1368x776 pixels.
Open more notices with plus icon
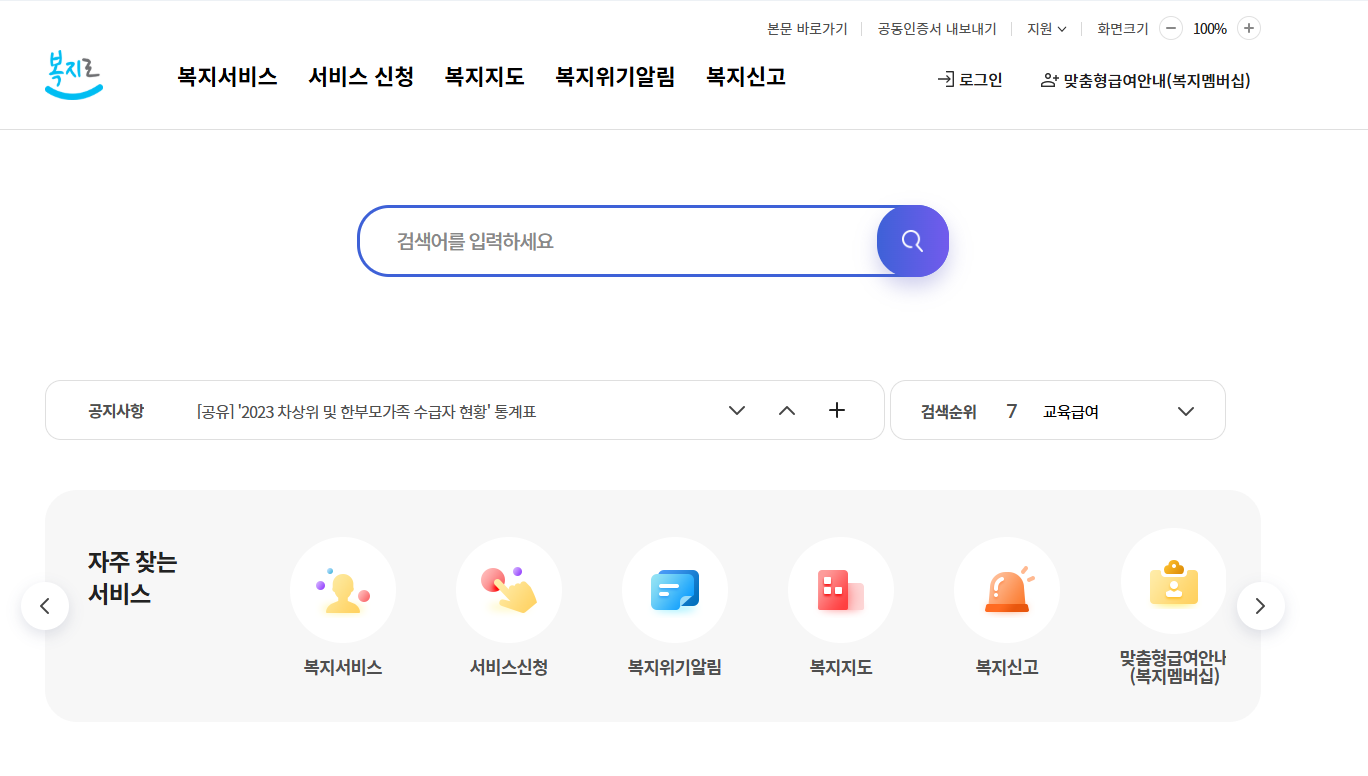pos(837,410)
